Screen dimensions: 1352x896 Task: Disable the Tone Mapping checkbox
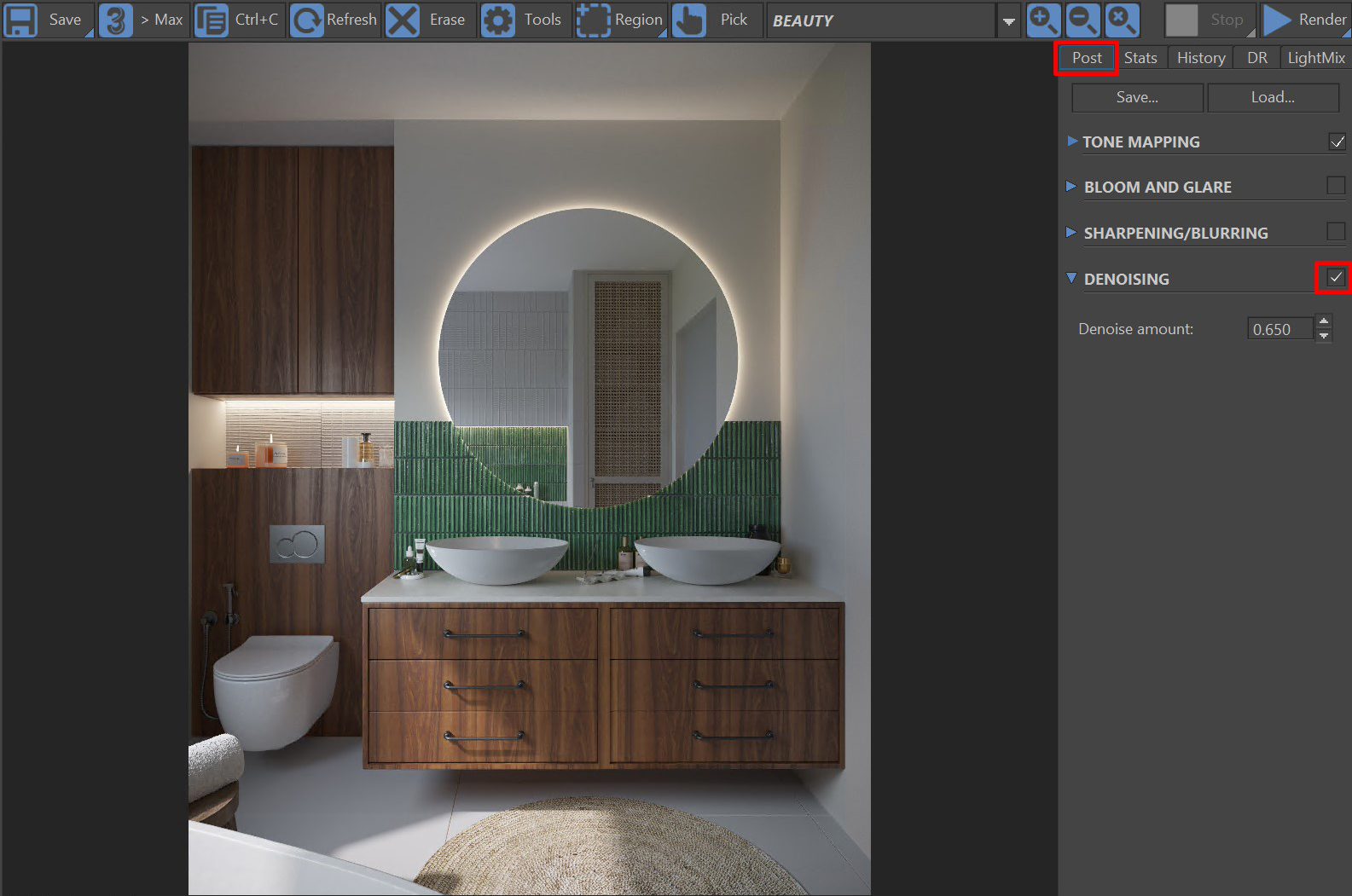tap(1337, 142)
